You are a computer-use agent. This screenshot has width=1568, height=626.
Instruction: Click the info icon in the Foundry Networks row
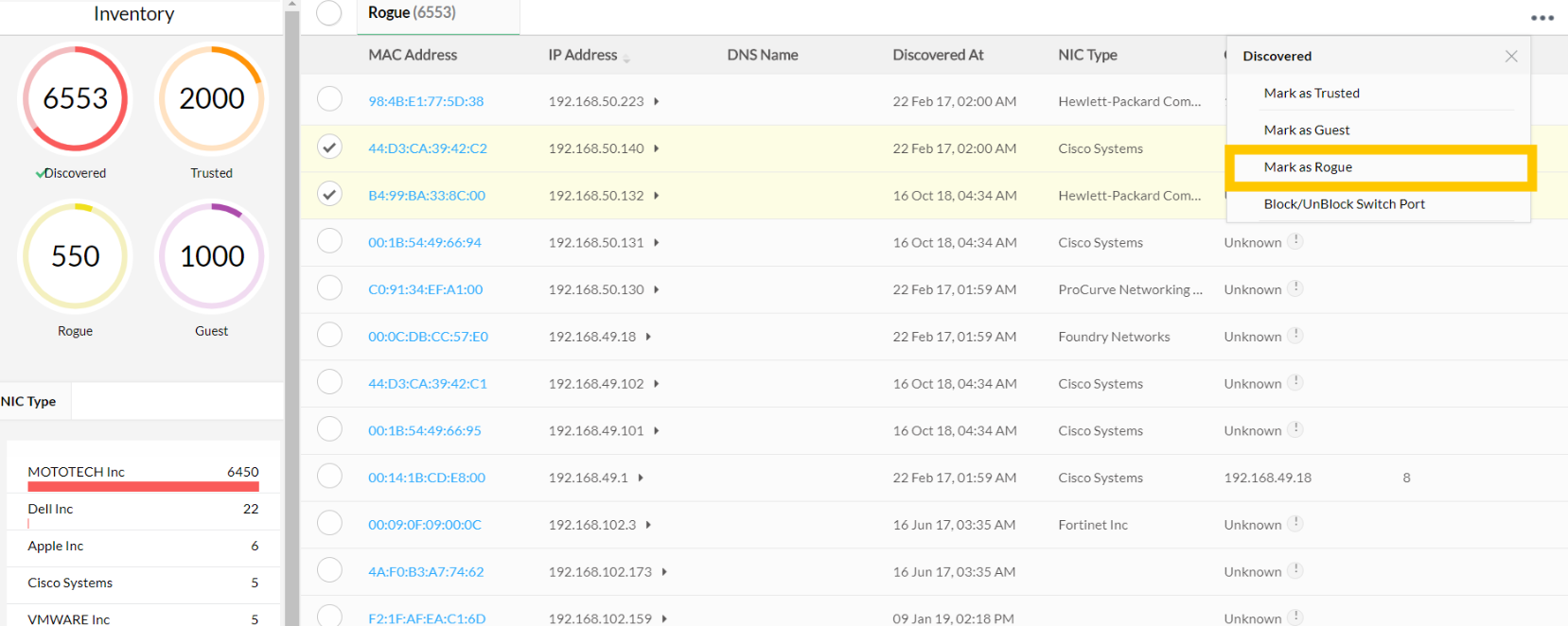[x=1296, y=335]
